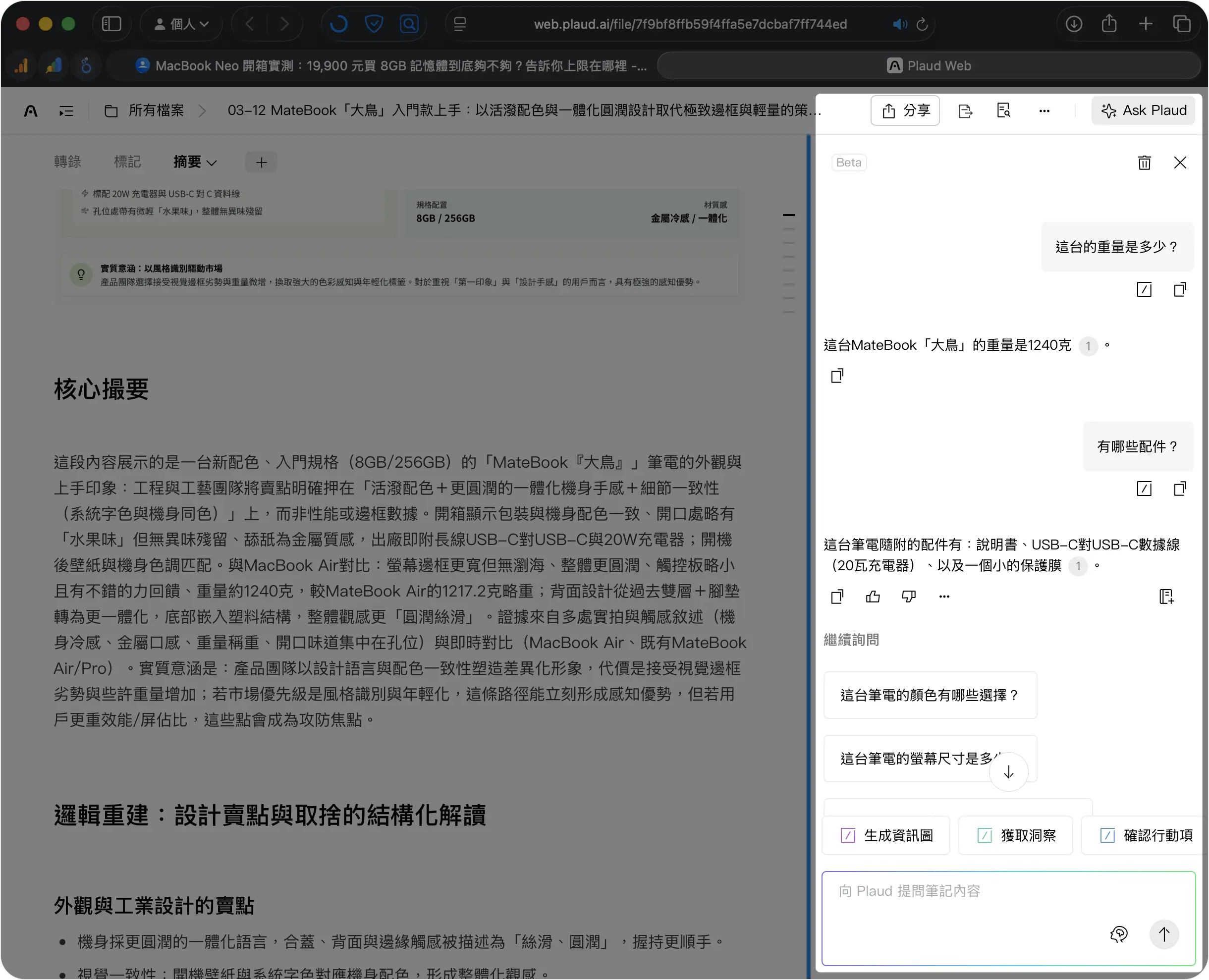The width and height of the screenshot is (1209, 980).
Task: Open the 個人 profile dropdown
Action: (x=182, y=24)
